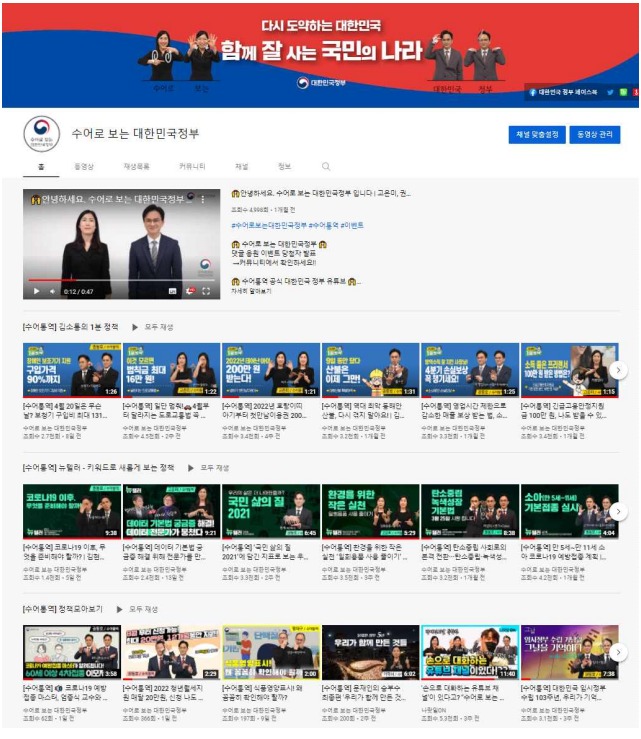Expand next videos in 김소통의 1분 정책 row

[618, 370]
